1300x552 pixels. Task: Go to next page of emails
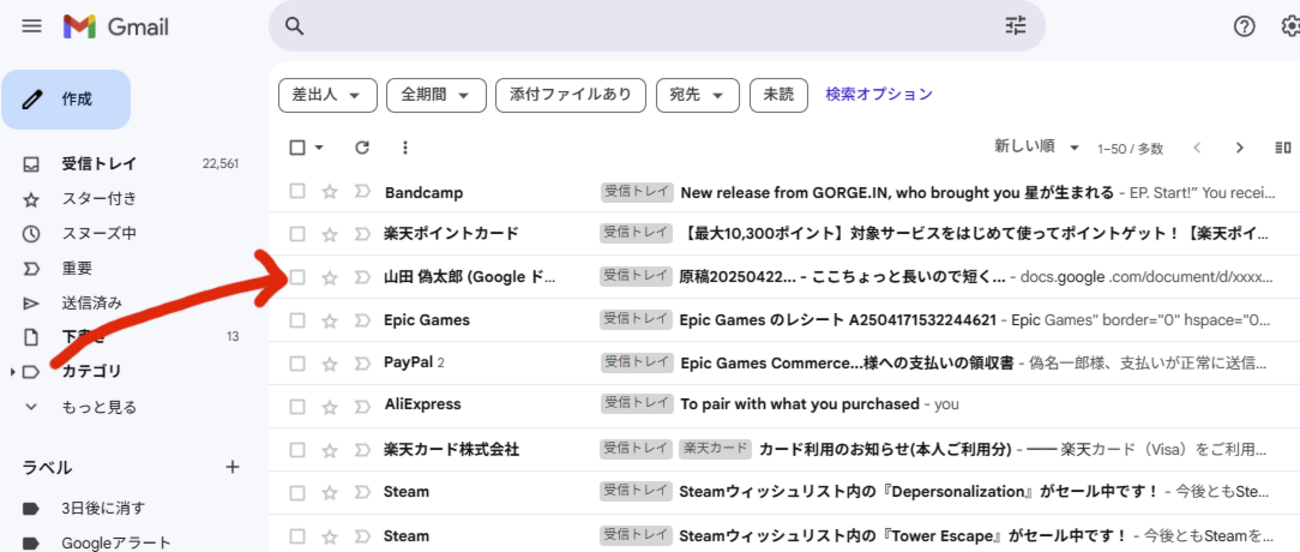pos(1239,148)
